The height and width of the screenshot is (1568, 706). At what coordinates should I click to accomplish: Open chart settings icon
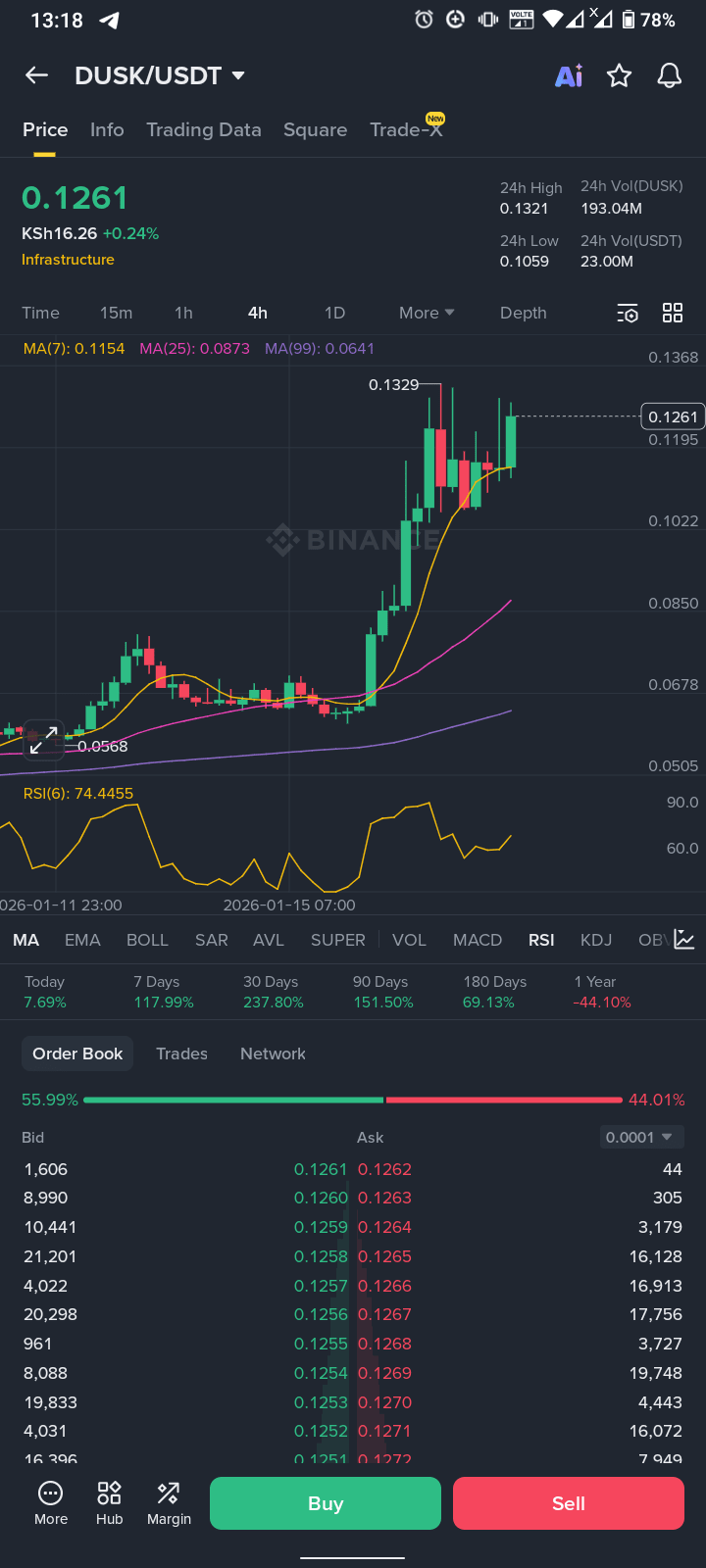(x=628, y=313)
